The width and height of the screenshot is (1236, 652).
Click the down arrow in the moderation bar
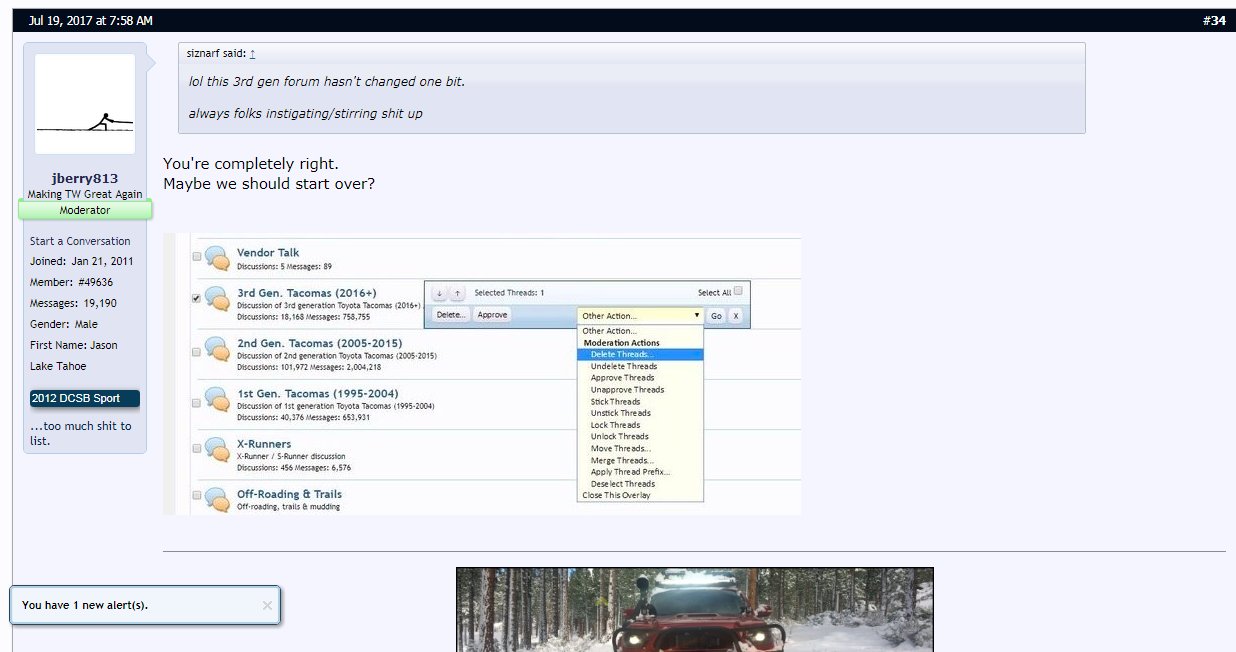pos(440,293)
